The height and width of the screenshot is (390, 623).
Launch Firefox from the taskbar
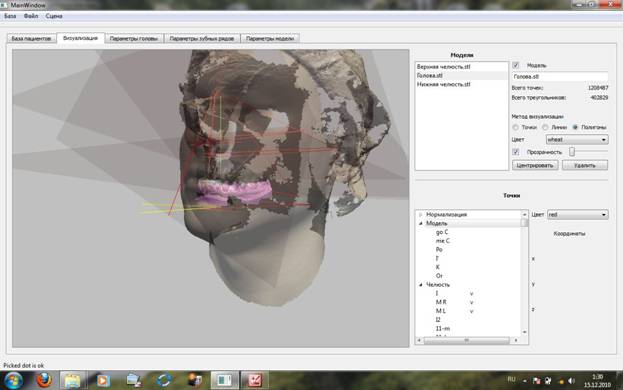pos(44,380)
